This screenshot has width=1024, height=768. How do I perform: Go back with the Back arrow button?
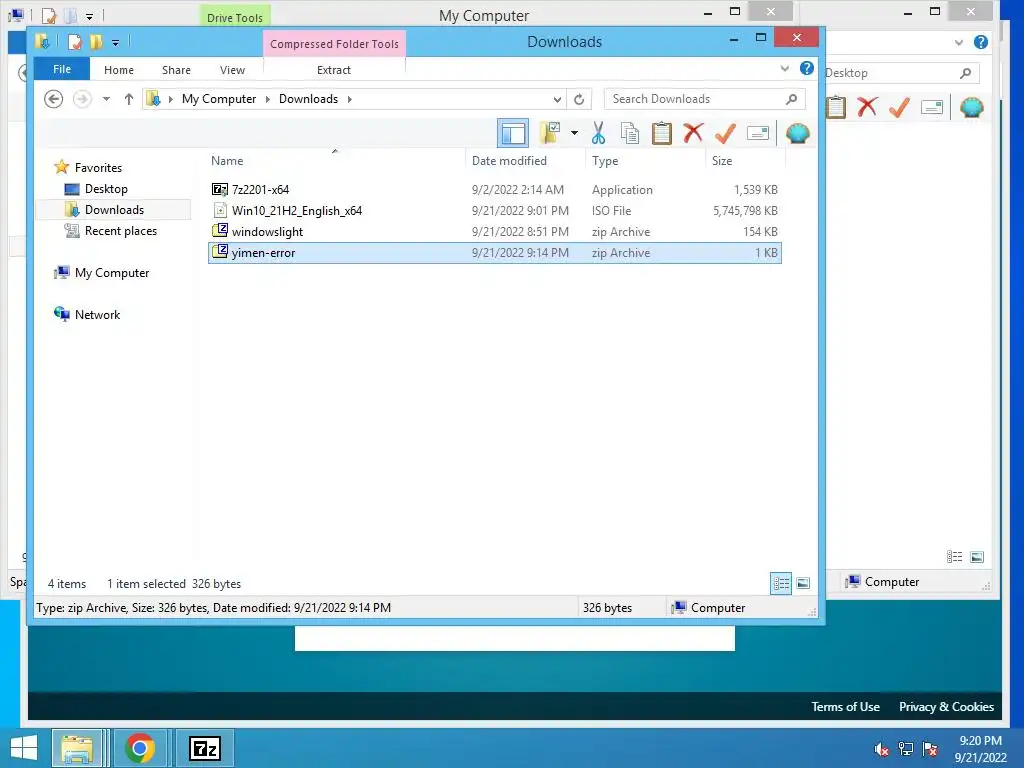tap(54, 99)
